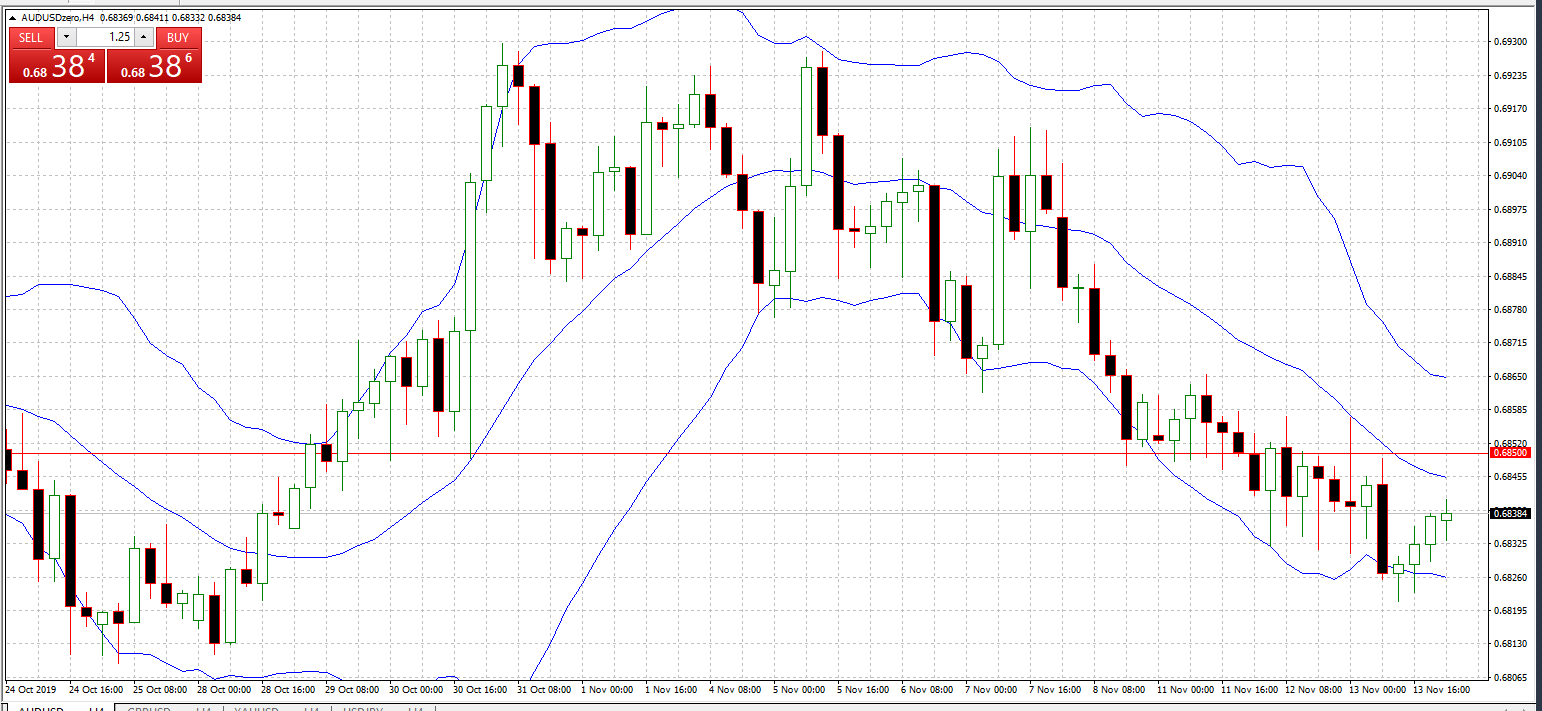Screen dimensions: 1542x711
Task: Click the 12 Nov 08:00 time label
Action: point(1313,689)
